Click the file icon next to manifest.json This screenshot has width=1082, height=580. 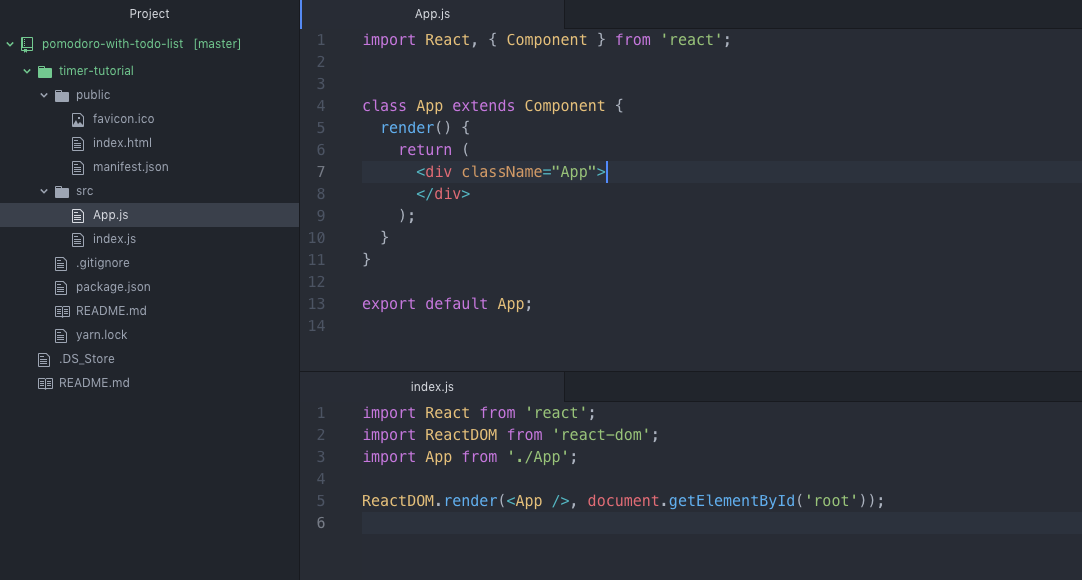[x=78, y=166]
